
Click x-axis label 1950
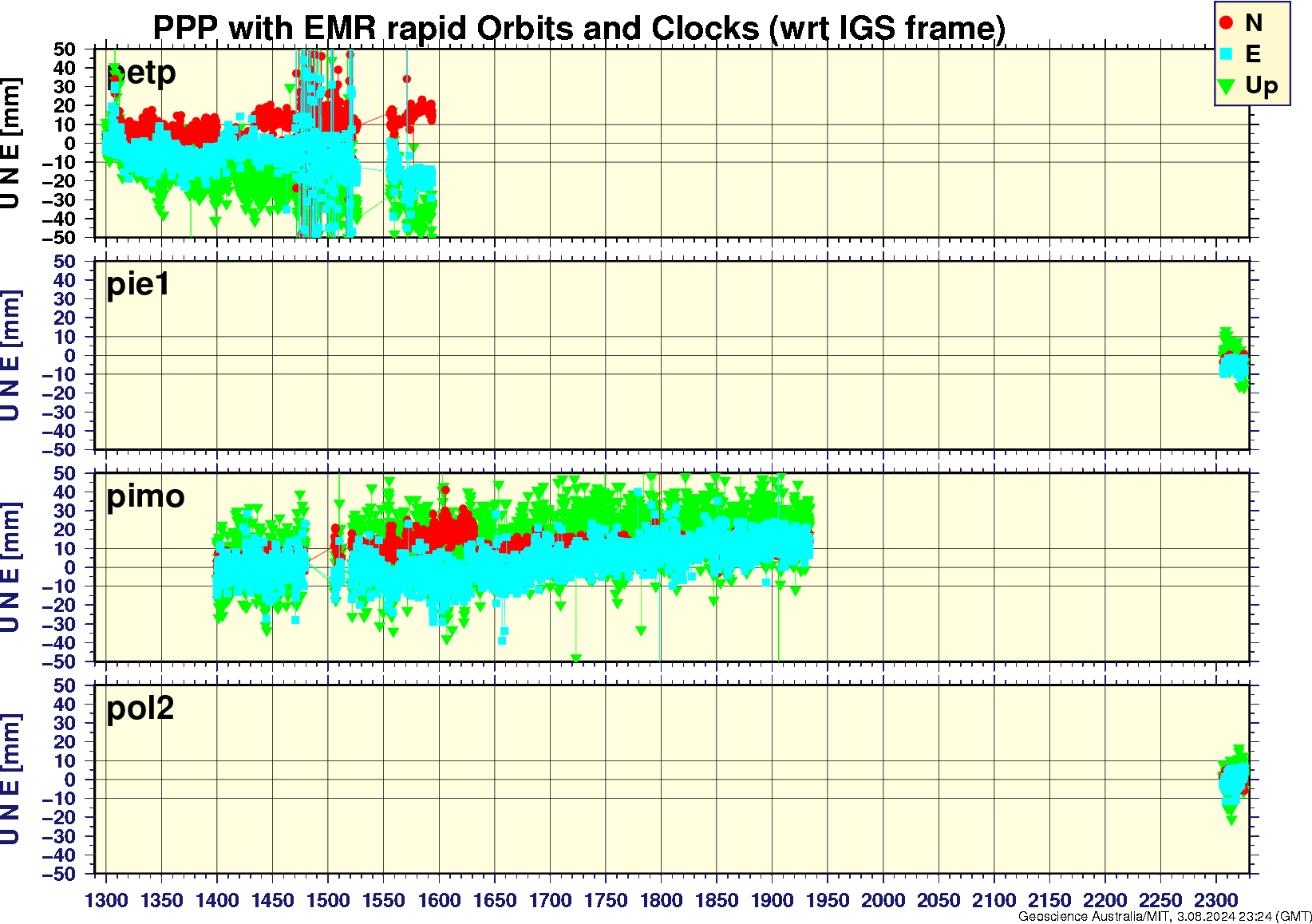[828, 900]
